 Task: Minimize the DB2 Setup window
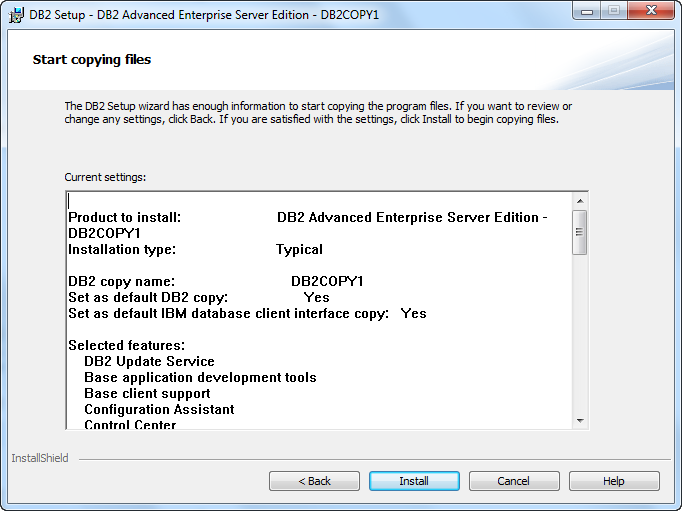tap(587, 11)
